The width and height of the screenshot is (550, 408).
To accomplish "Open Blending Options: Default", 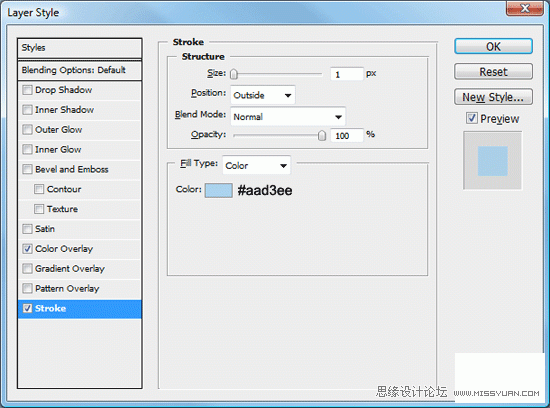I will [80, 70].
